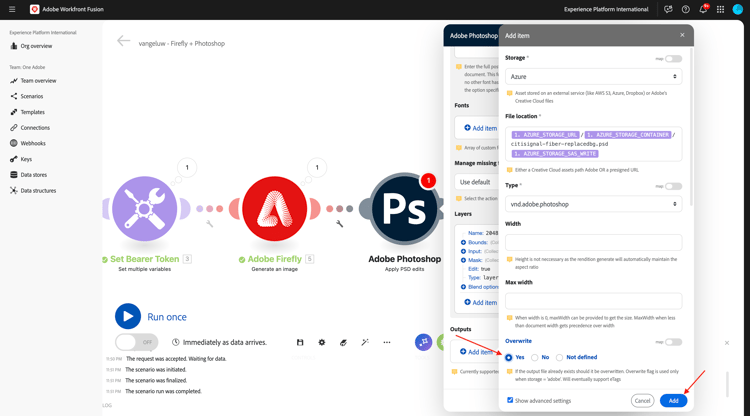
Task: Open Manage missing fonts Use default dropdown
Action: point(476,182)
